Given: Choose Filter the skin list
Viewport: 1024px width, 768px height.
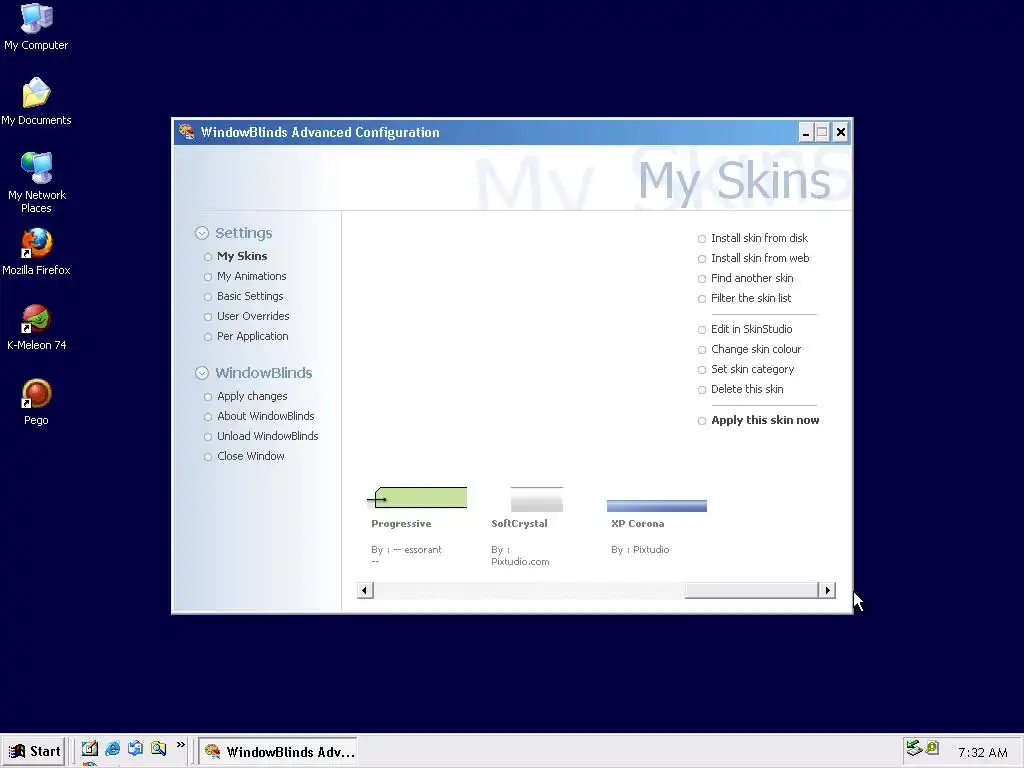Looking at the screenshot, I should (x=751, y=298).
